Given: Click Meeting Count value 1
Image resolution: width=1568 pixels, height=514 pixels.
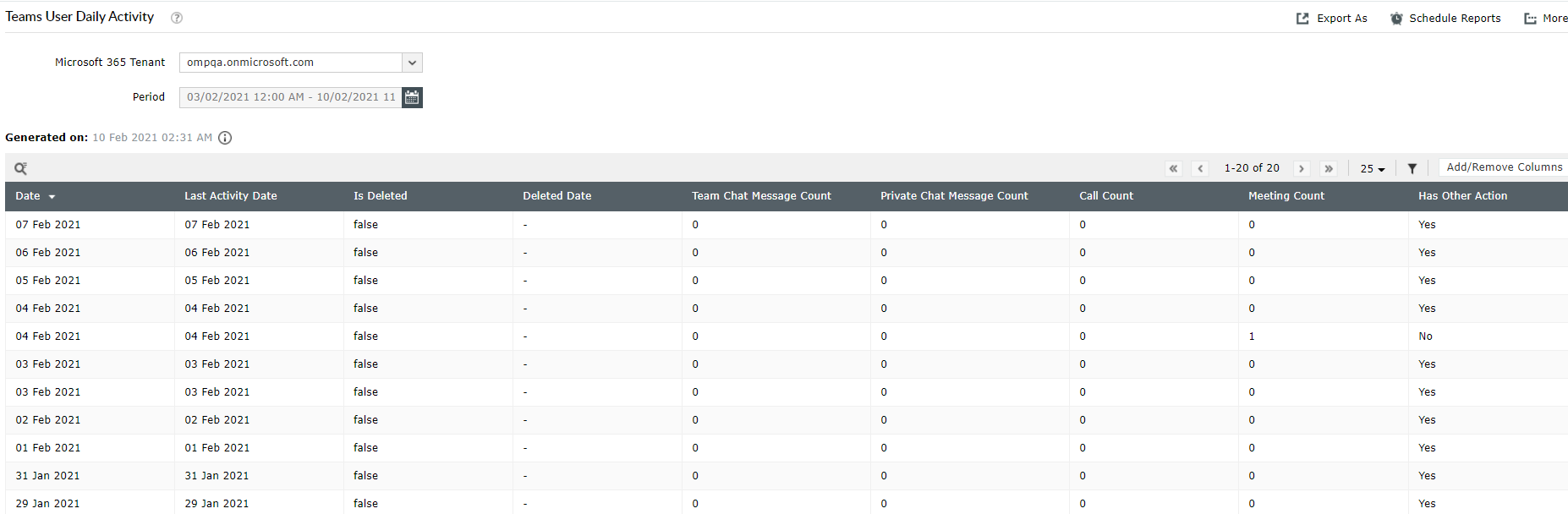Looking at the screenshot, I should click(x=1252, y=336).
